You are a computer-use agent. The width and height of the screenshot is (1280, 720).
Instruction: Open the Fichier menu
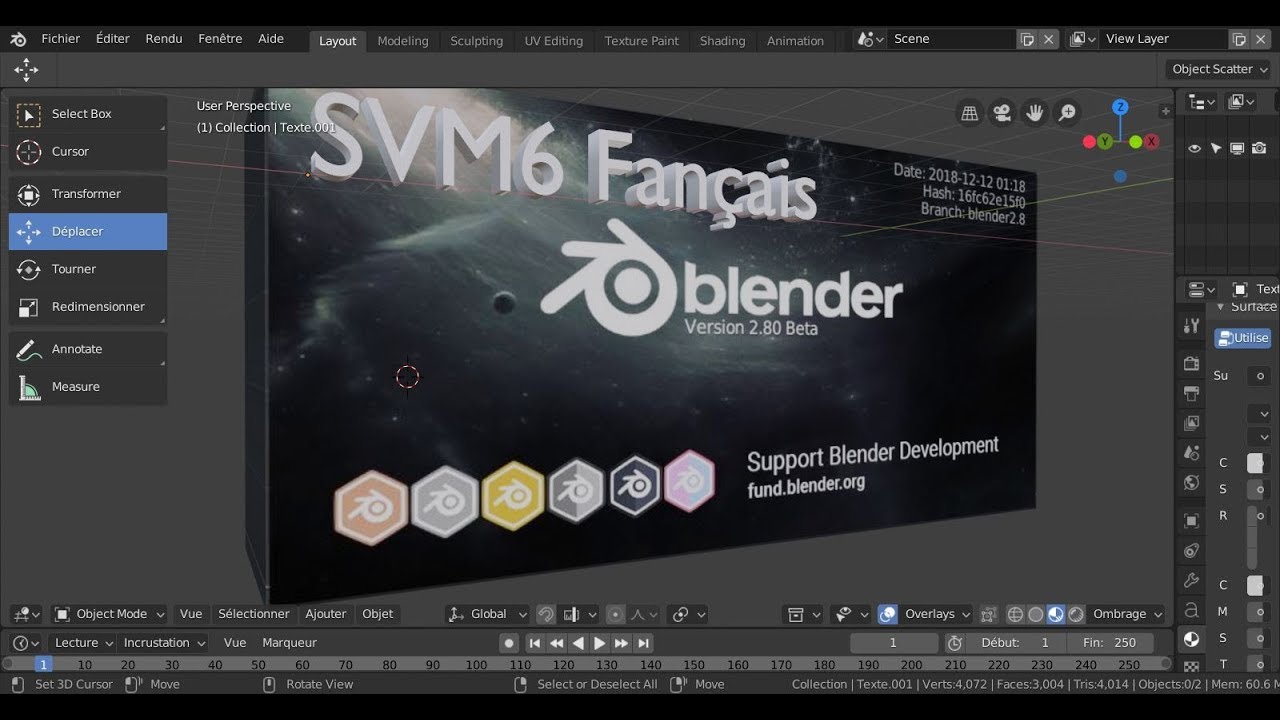click(x=61, y=39)
